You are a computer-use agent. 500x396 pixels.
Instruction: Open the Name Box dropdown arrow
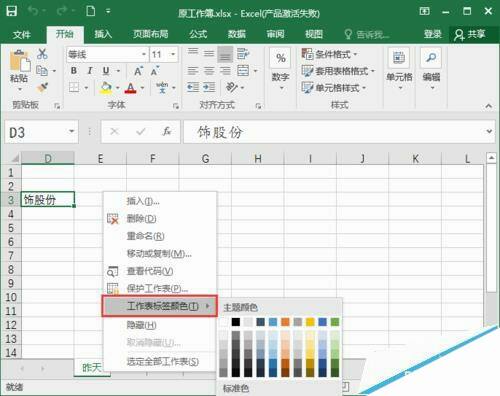pos(71,131)
